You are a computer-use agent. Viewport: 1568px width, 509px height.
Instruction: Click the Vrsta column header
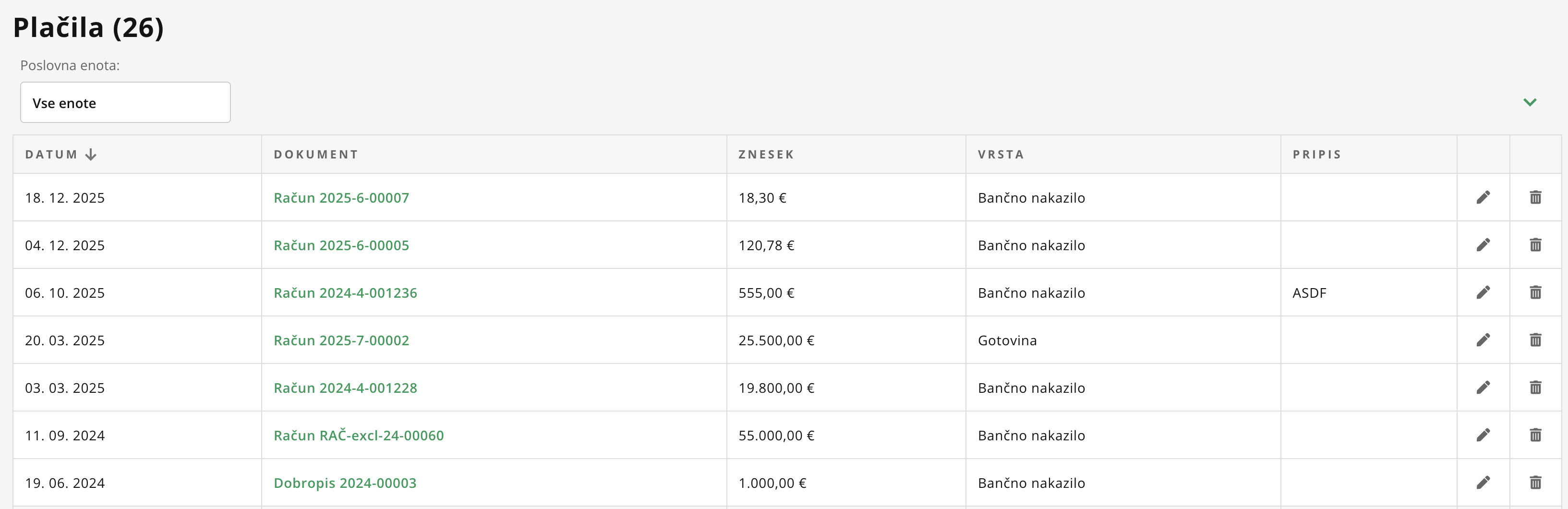(1001, 155)
